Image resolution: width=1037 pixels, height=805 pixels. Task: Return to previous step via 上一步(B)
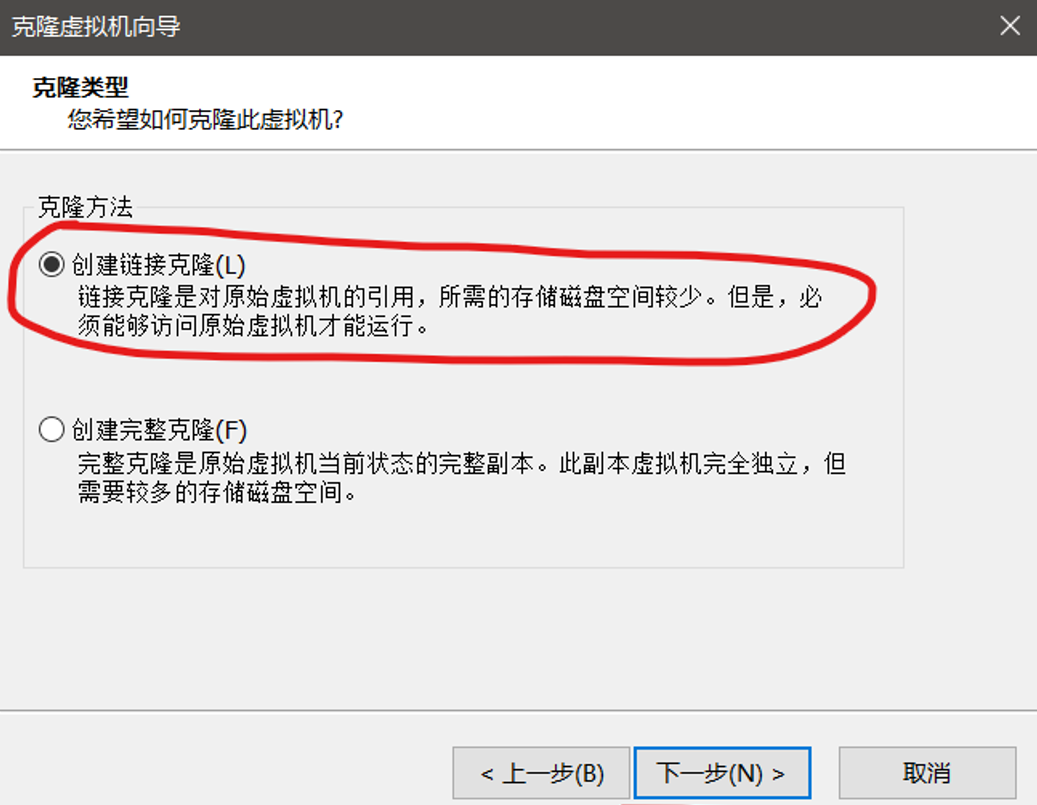tap(541, 773)
